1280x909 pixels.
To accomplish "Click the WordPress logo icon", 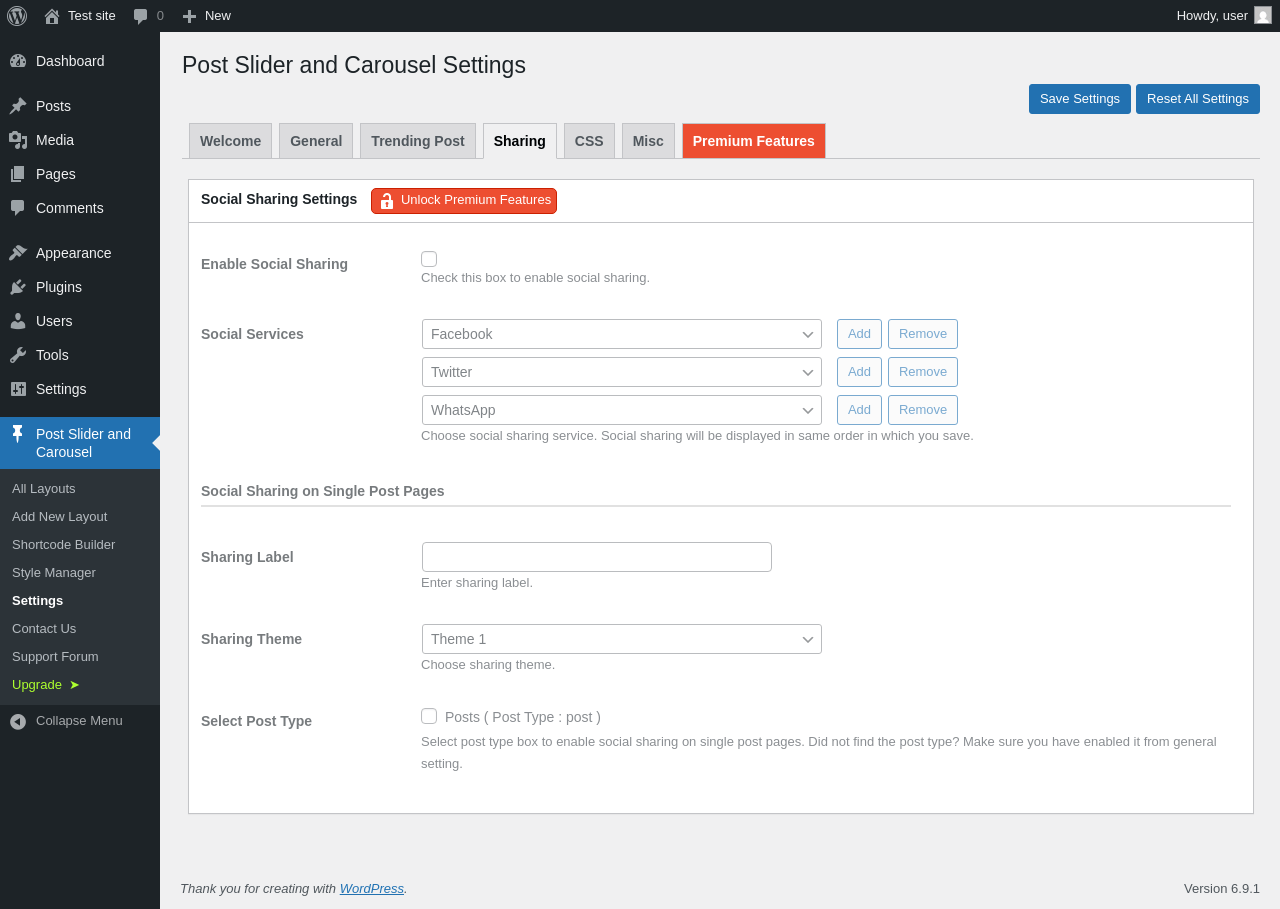I will tap(17, 16).
